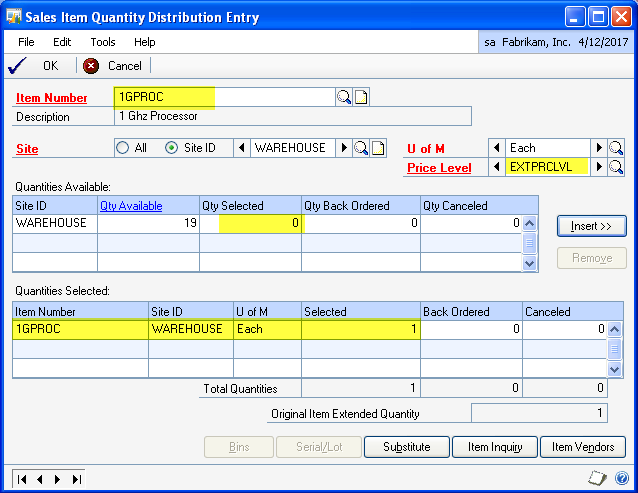Viewport: 638px width, 493px height.
Task: Click the Item Number link label
Action: 51,98
